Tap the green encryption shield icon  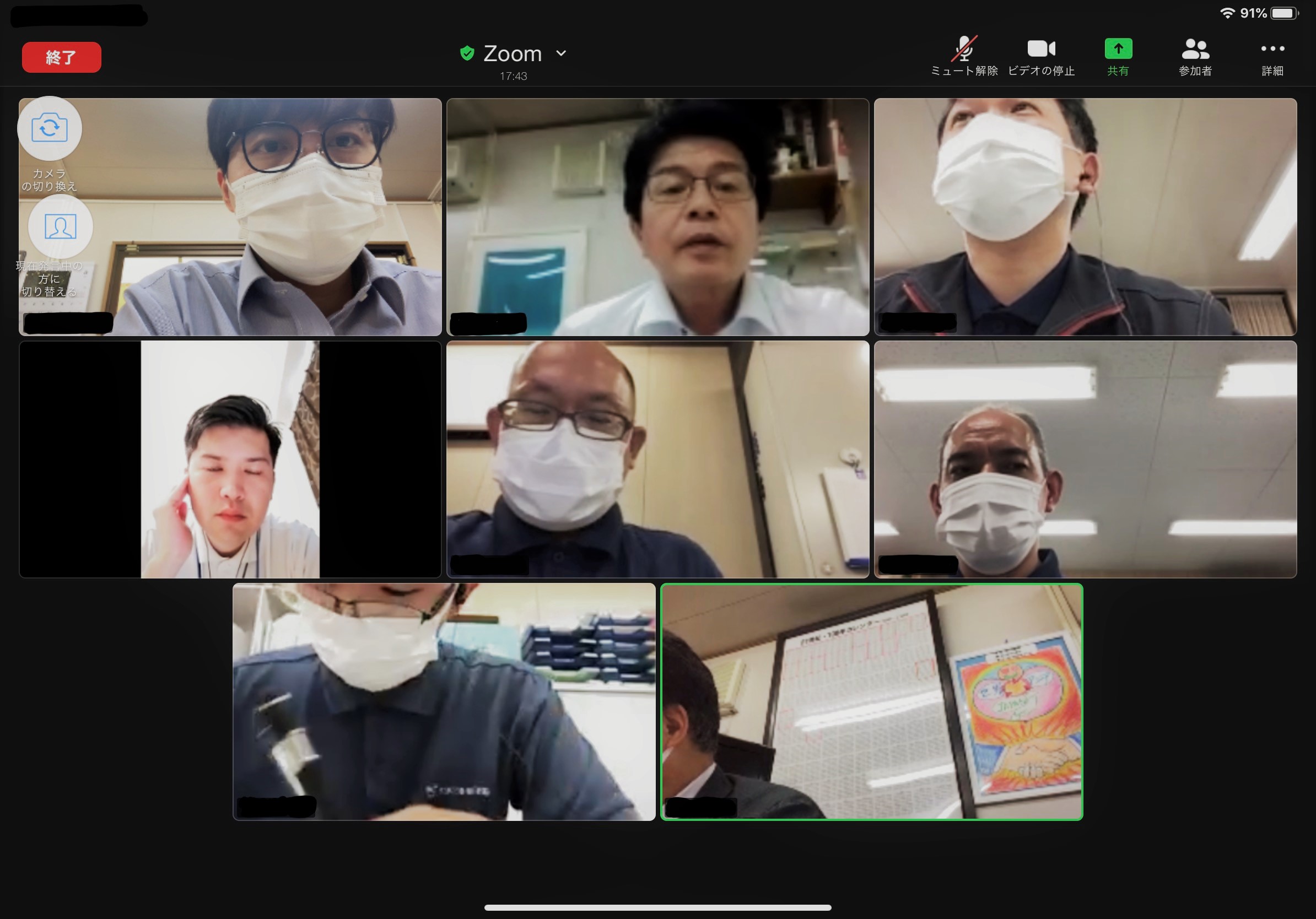[x=467, y=53]
